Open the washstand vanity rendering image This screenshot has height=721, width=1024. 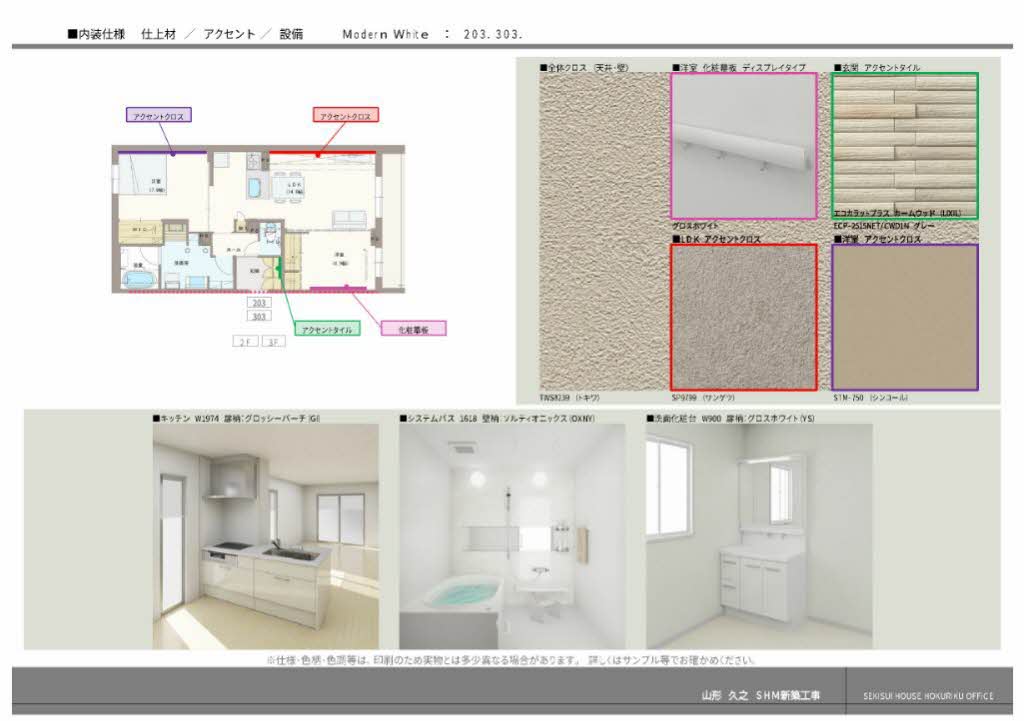[x=758, y=536]
